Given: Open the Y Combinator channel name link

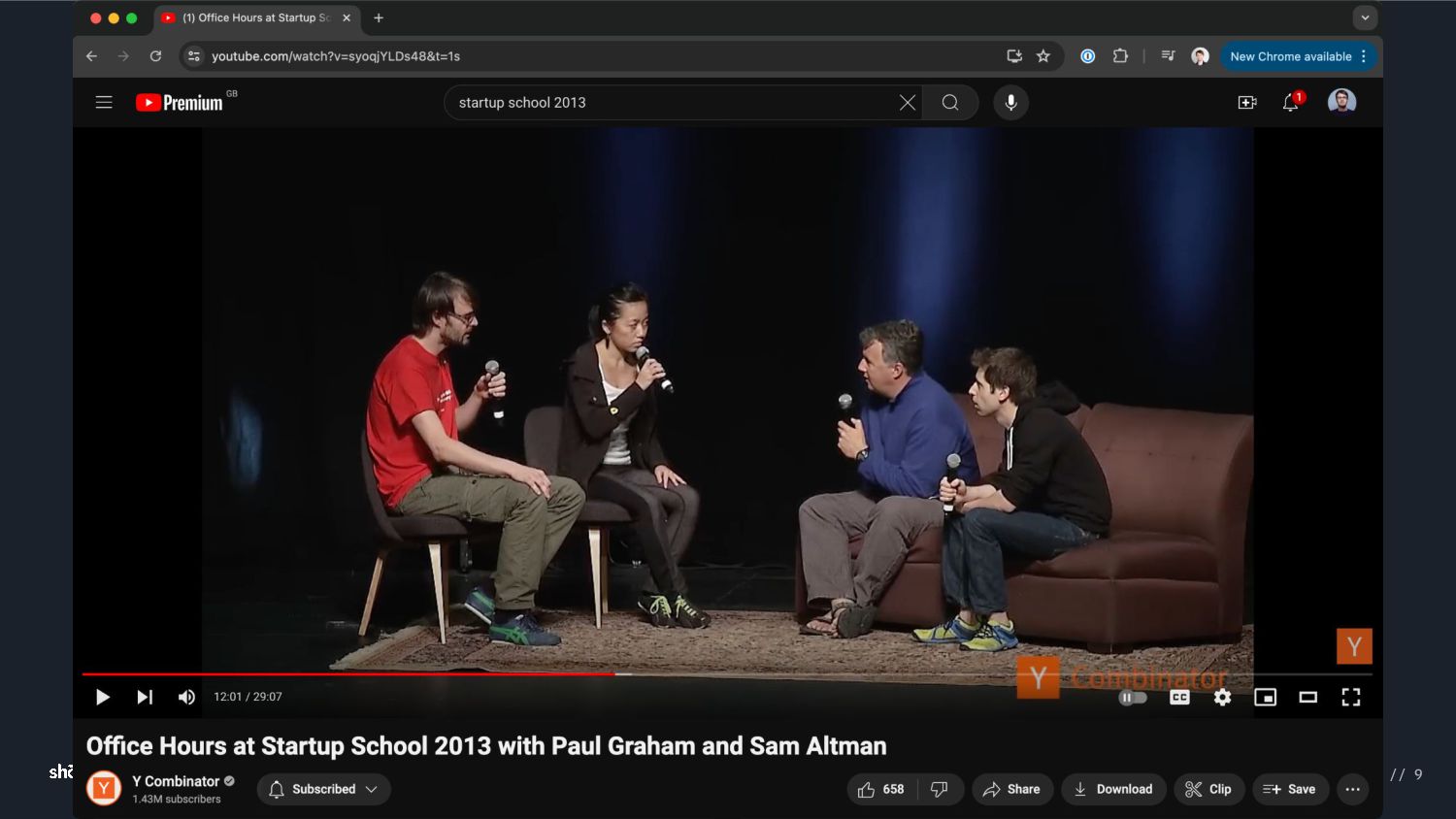Looking at the screenshot, I should point(176,781).
